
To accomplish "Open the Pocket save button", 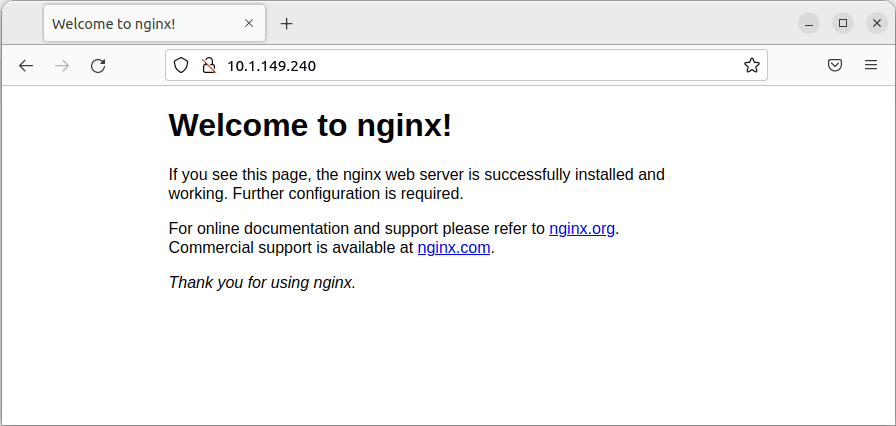I will pyautogui.click(x=835, y=65).
